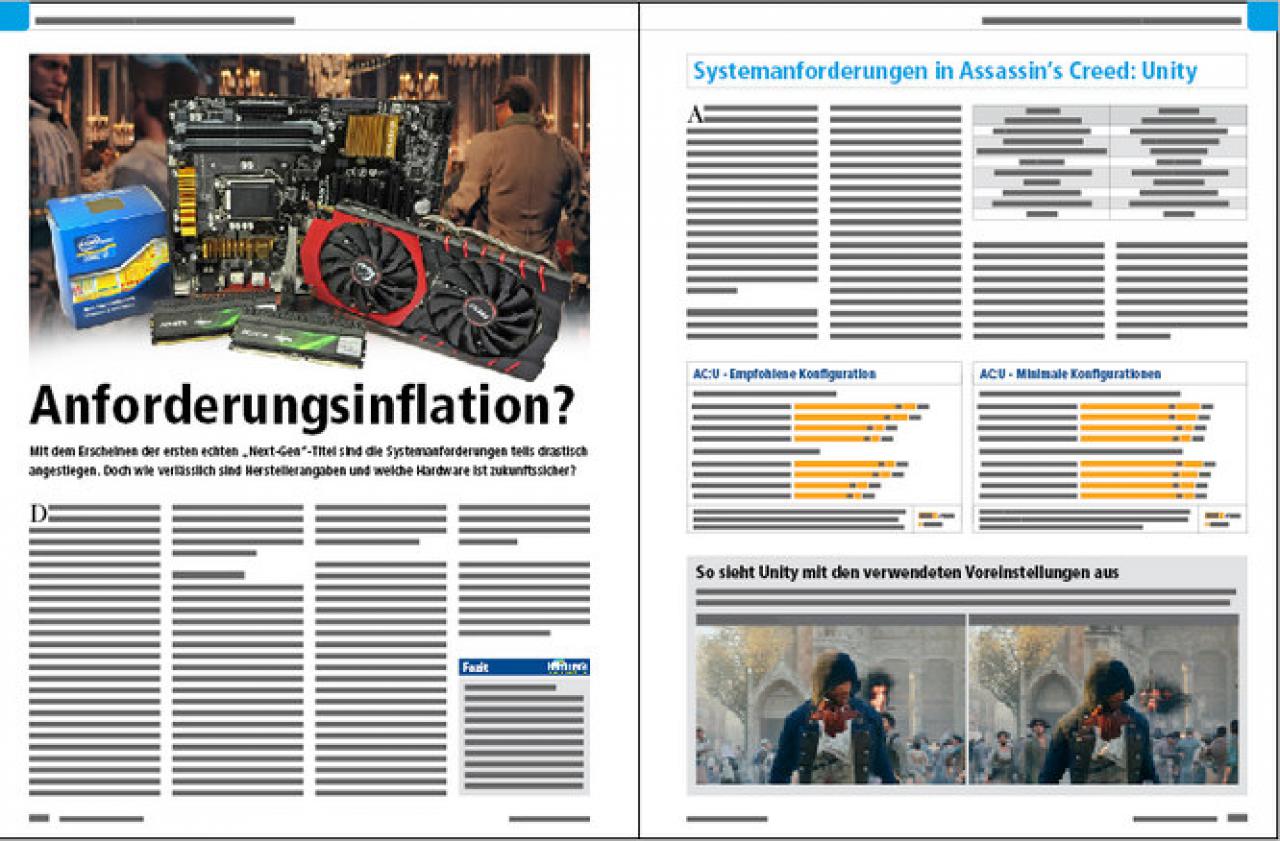Screen dimensions: 1280x841
Task: Click the logo in the Fazit box header
Action: pyautogui.click(x=567, y=666)
